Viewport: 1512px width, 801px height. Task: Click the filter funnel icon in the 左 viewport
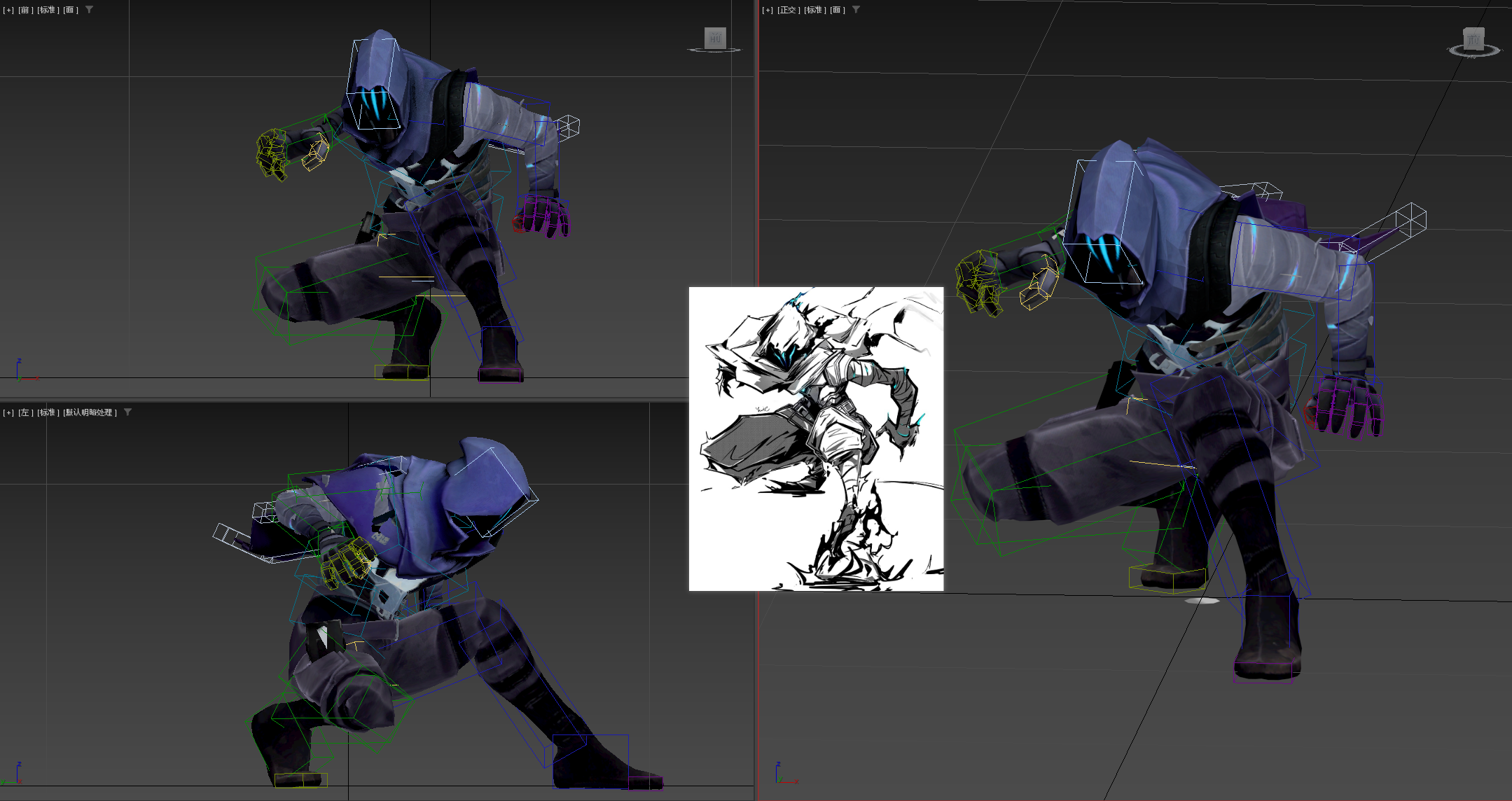pyautogui.click(x=127, y=412)
